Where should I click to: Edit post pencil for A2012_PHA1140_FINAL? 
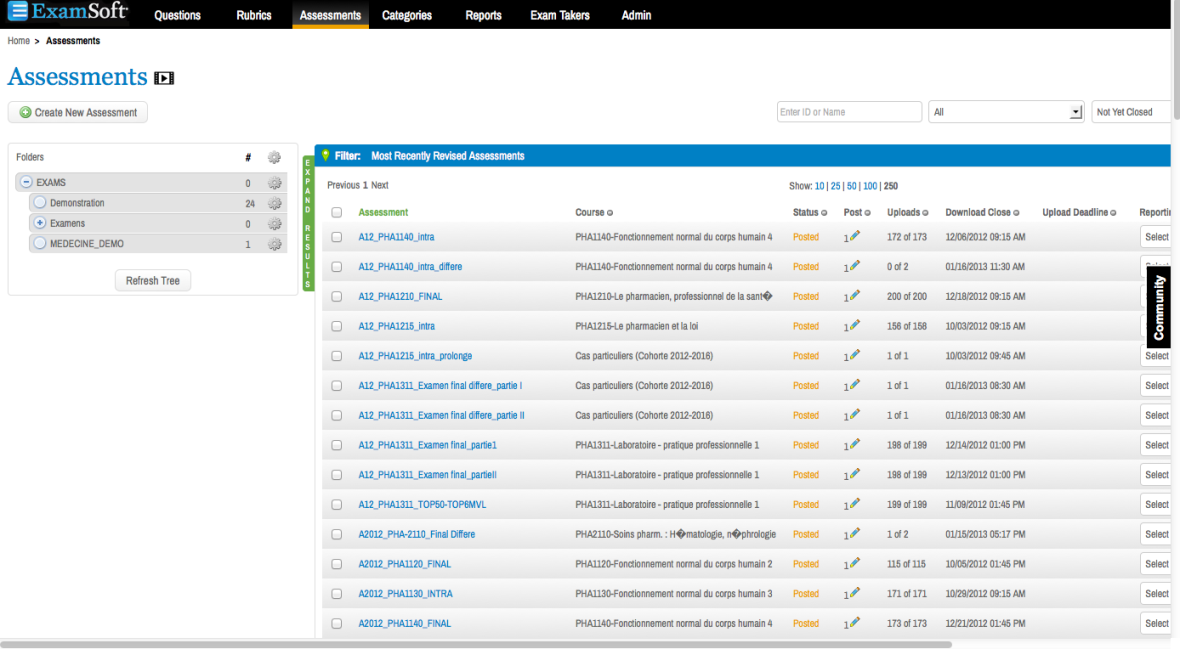click(855, 623)
